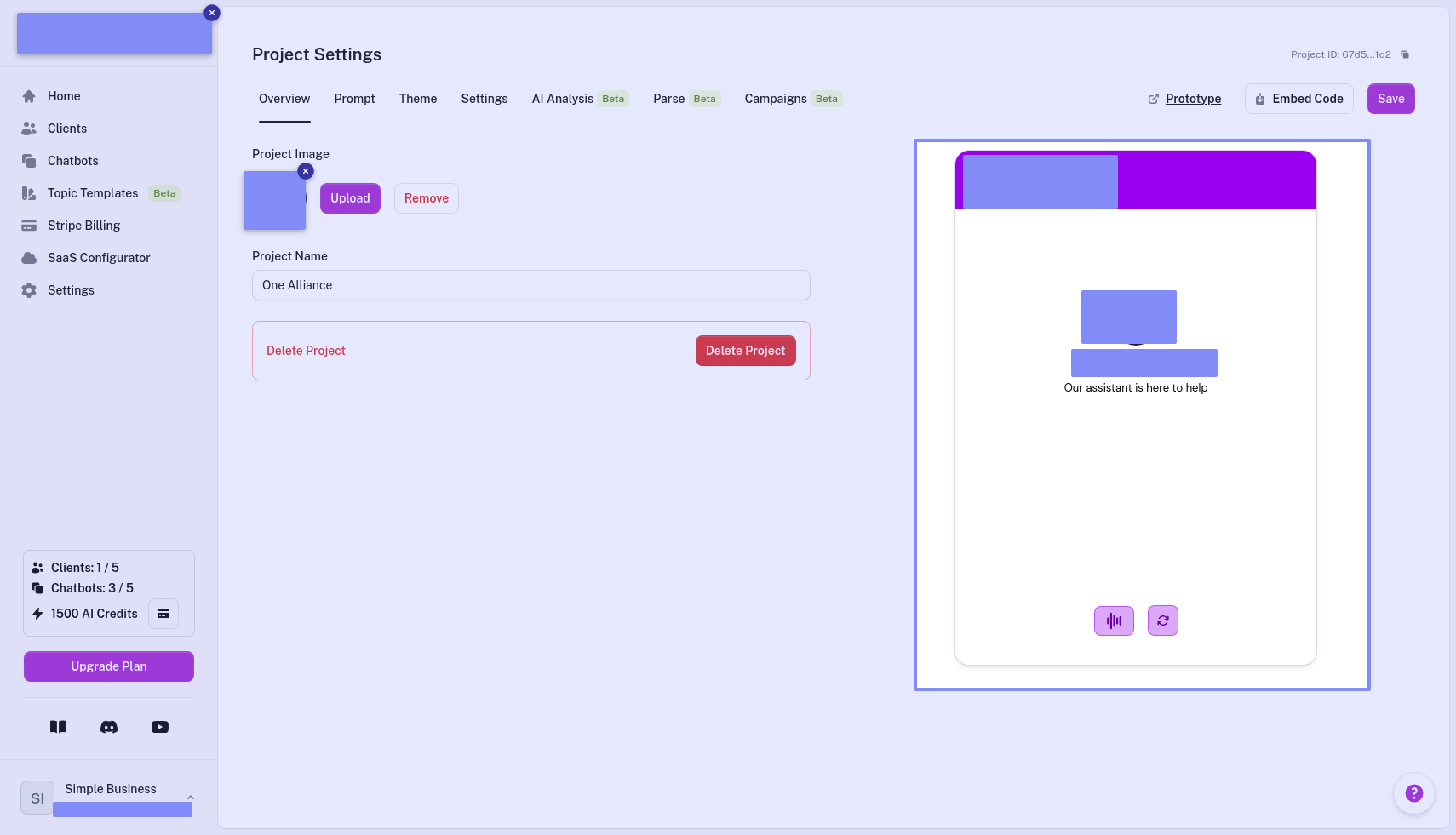The image size is (1456, 835).
Task: Open the documentation book icon
Action: click(58, 727)
